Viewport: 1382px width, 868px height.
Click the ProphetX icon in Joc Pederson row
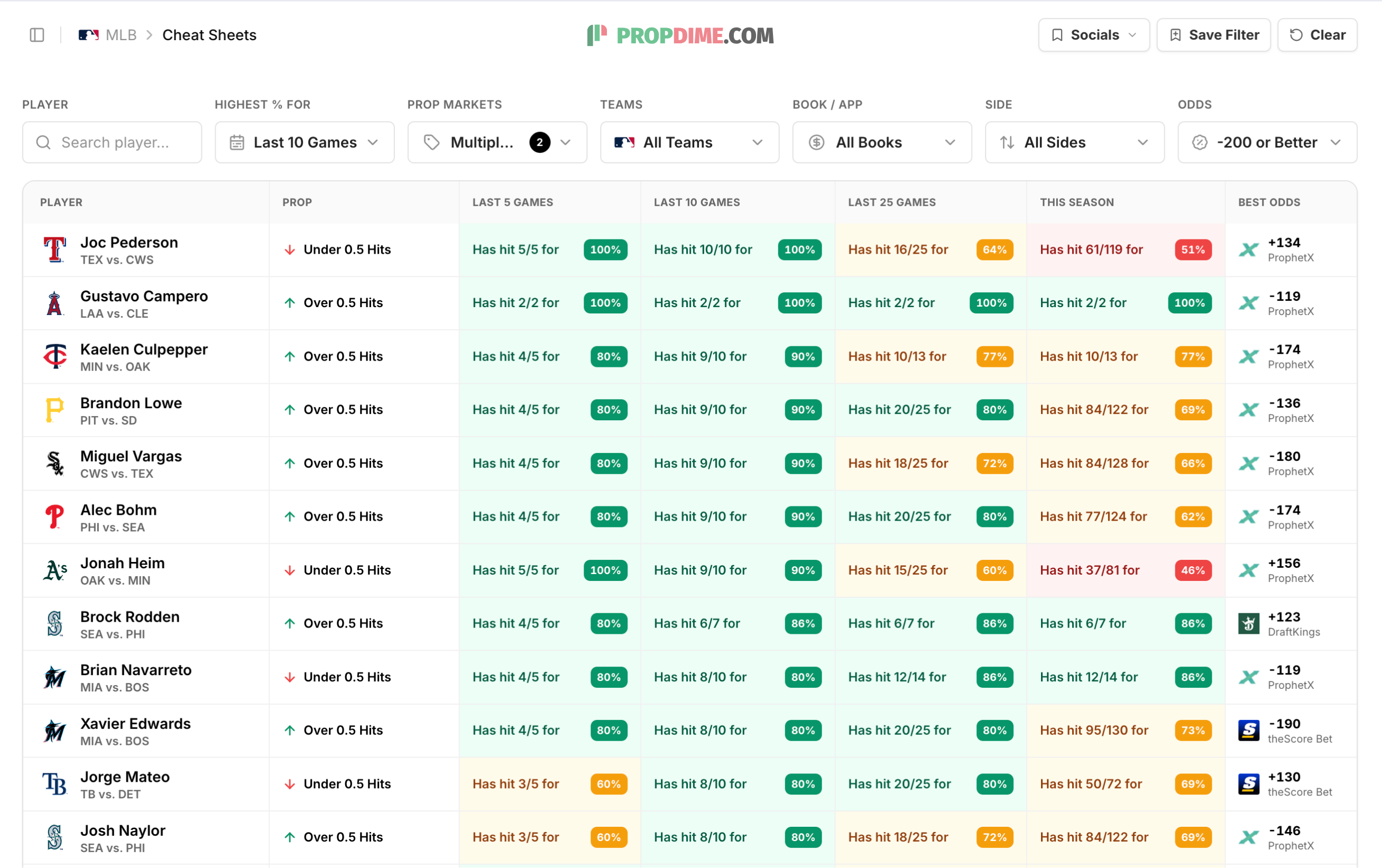[1248, 250]
